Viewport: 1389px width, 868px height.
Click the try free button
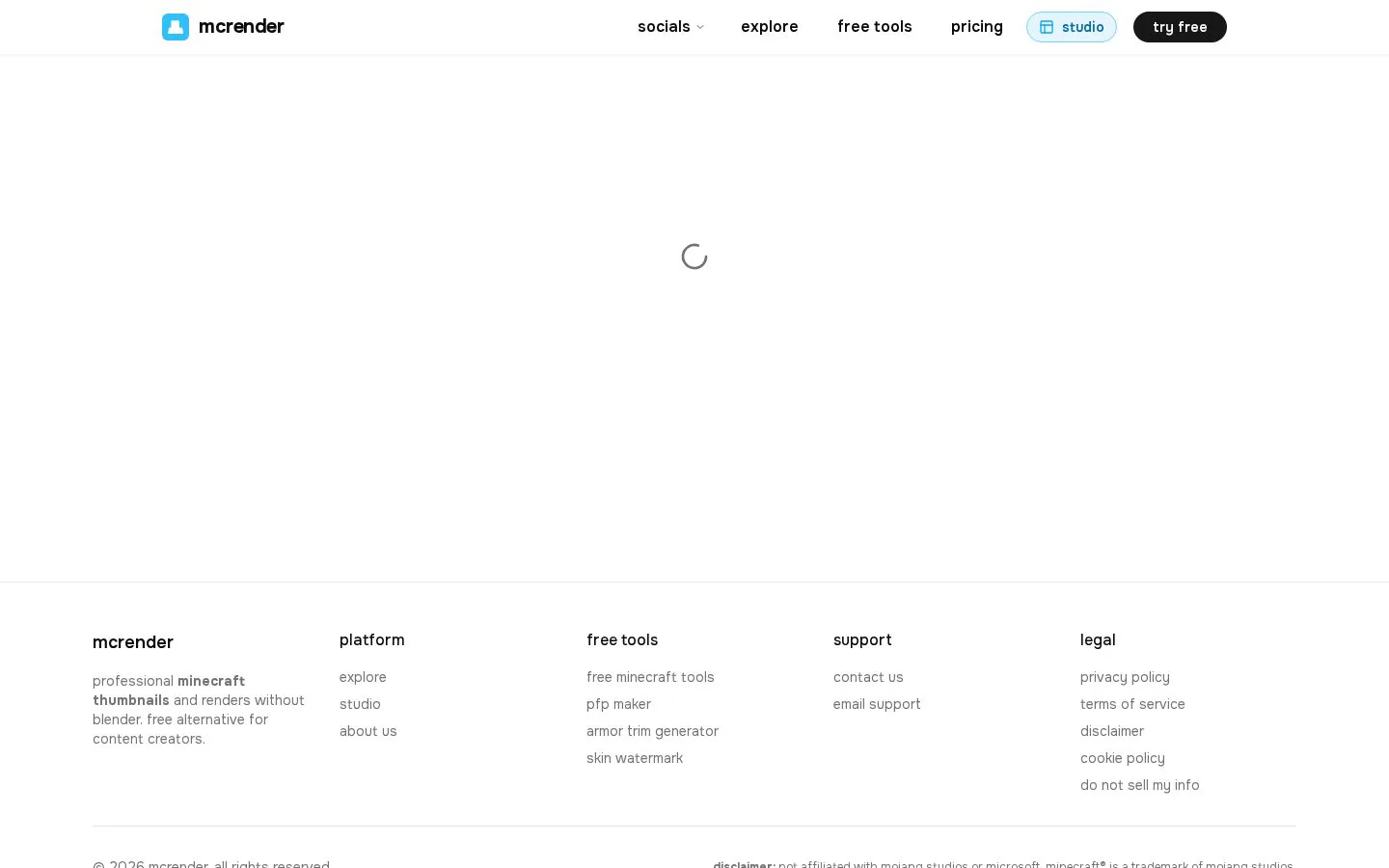1180,27
